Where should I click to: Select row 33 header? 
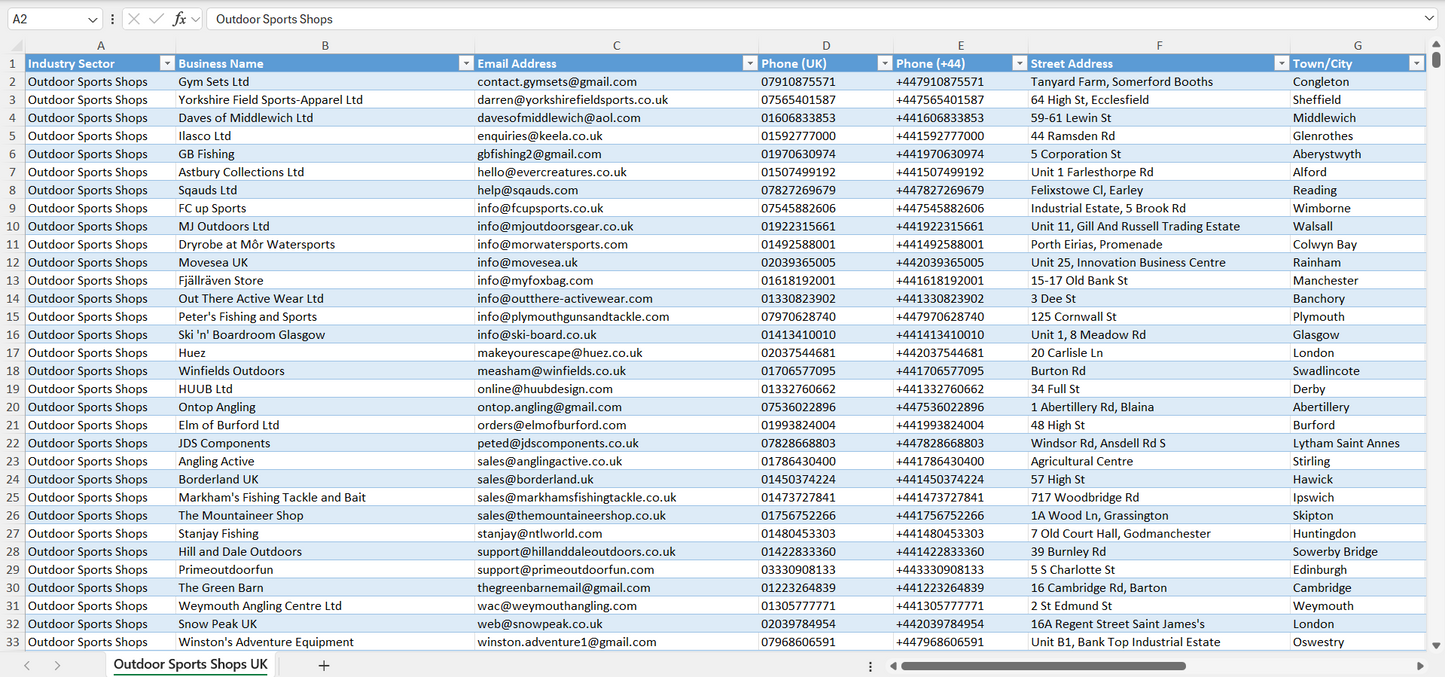pyautogui.click(x=13, y=642)
